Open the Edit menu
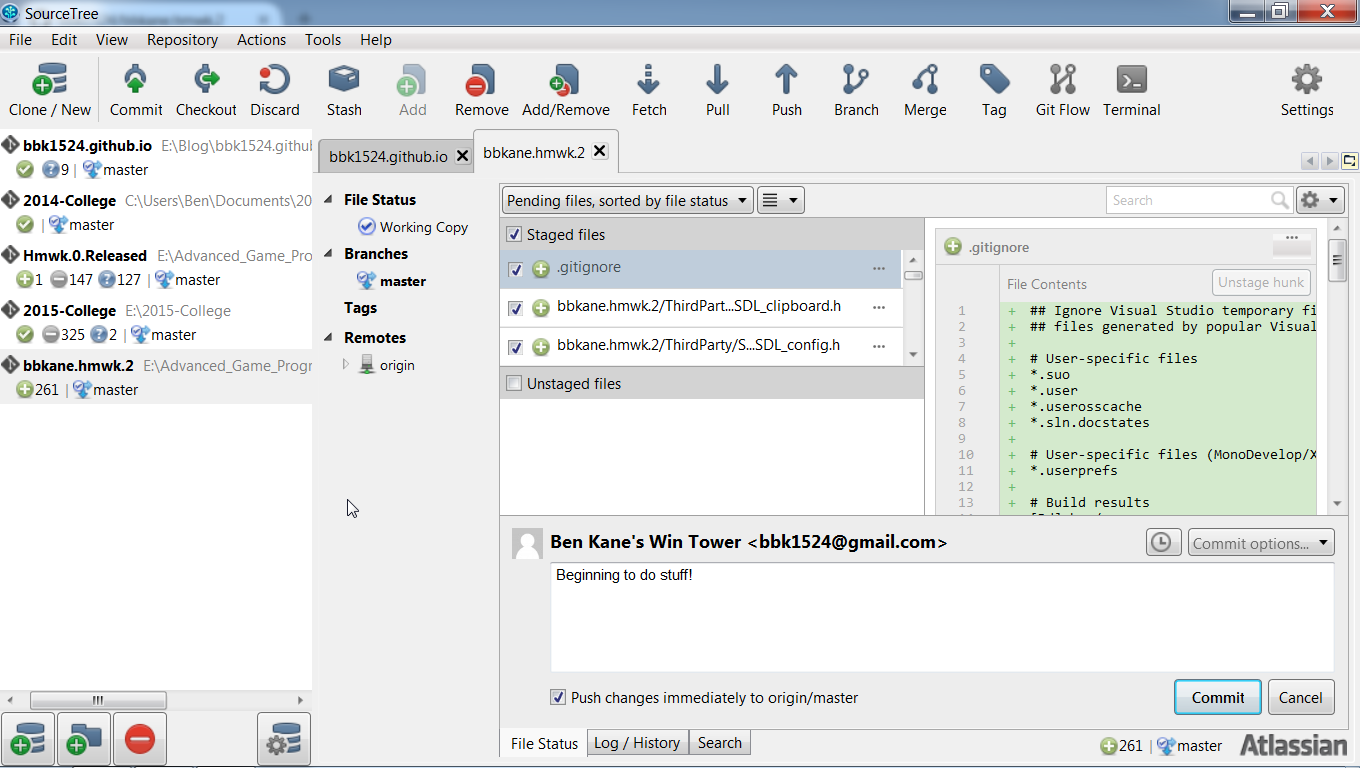Viewport: 1360px width, 768px height. click(x=64, y=40)
